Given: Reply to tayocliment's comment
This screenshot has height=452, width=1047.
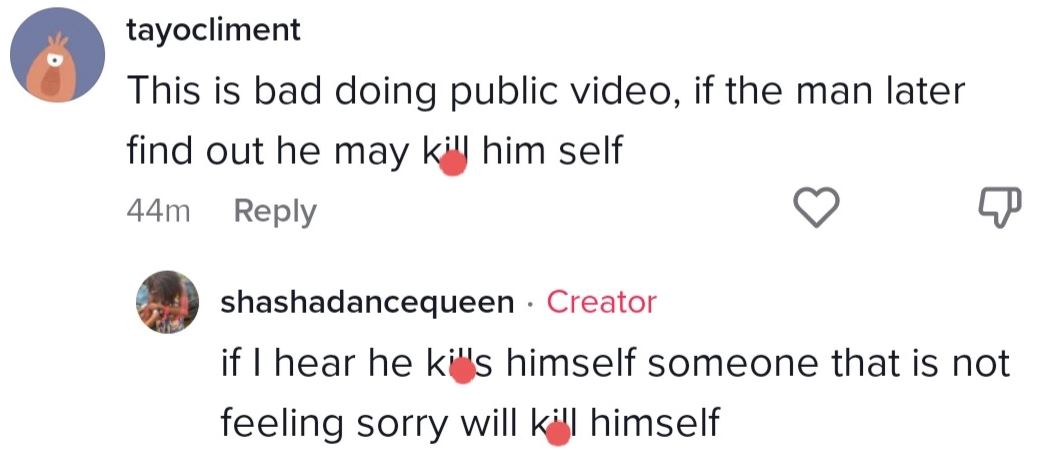Looking at the screenshot, I should tap(275, 212).
